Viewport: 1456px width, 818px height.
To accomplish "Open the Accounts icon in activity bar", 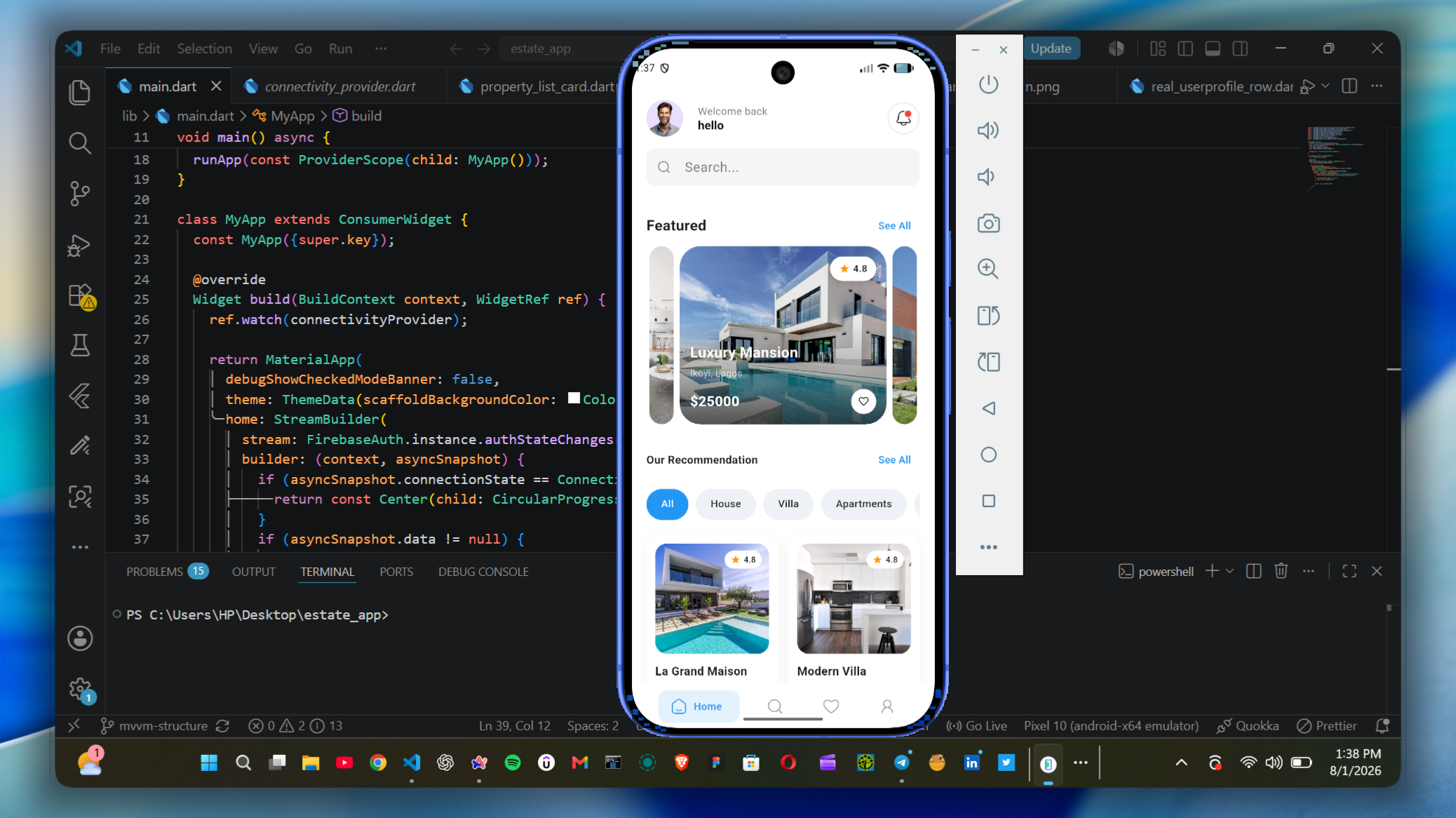I will 80,638.
